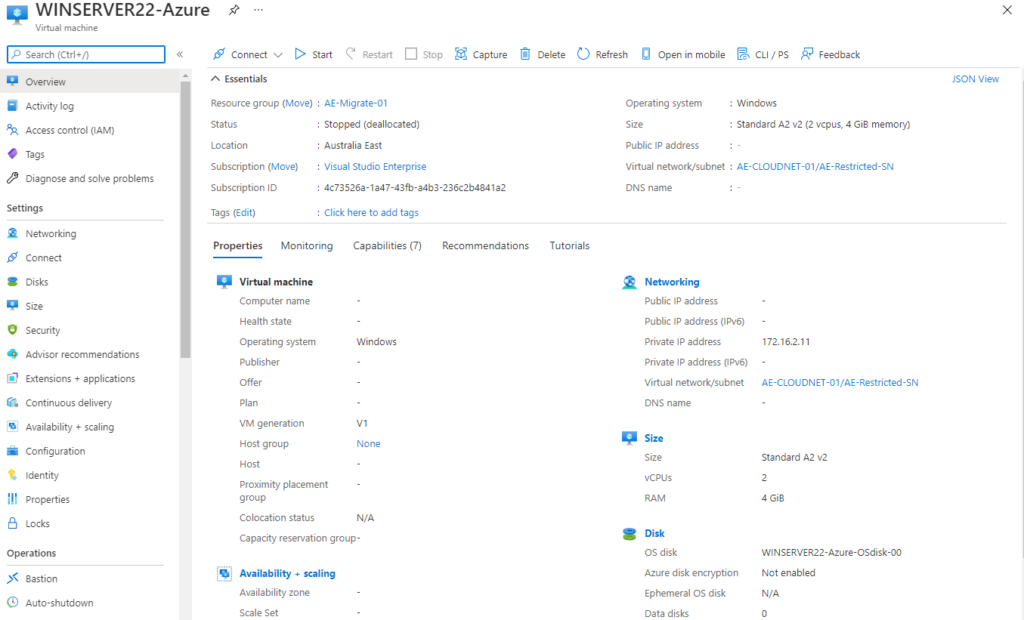Viewport: 1024px width, 620px height.
Task: Start the VM using the play icon
Action: pos(300,54)
